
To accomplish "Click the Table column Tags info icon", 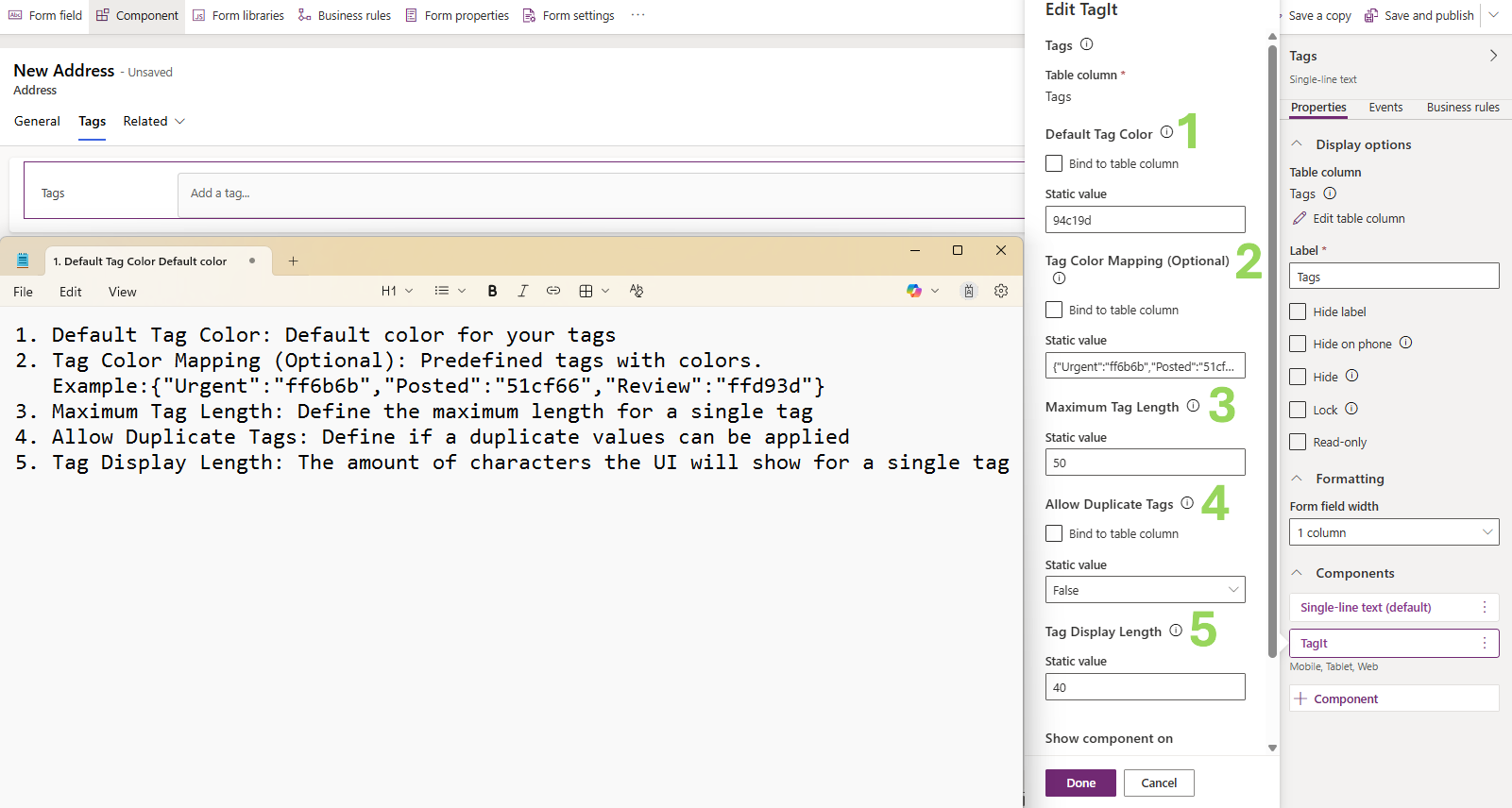I will click(x=1330, y=194).
